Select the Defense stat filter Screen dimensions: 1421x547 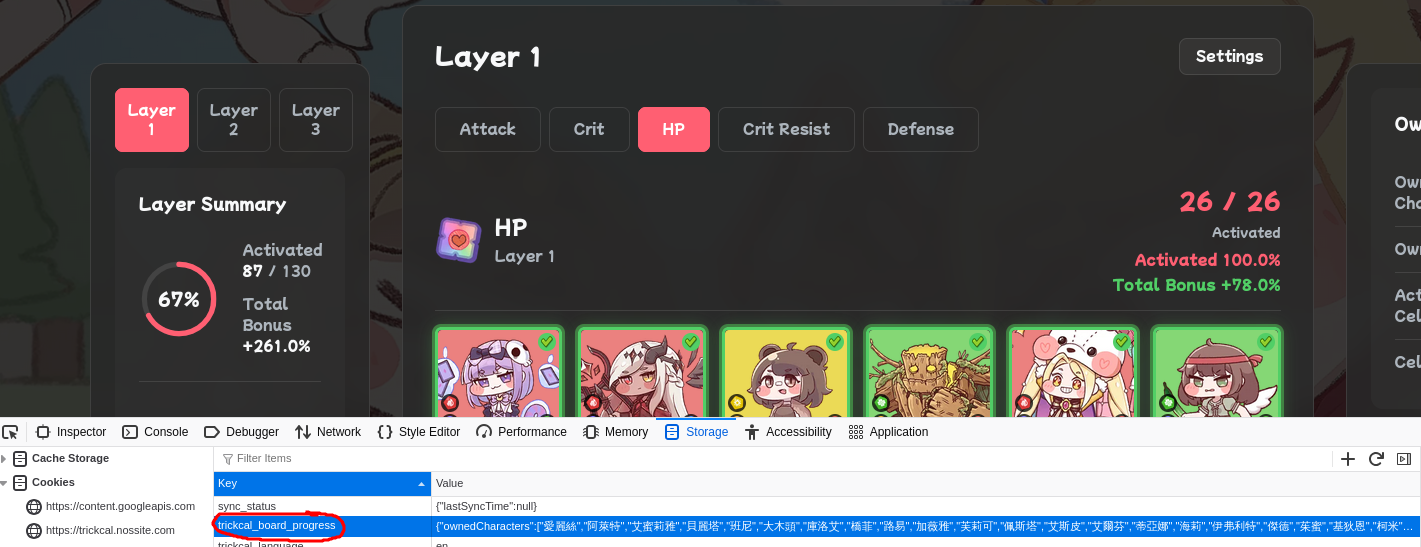pos(920,129)
